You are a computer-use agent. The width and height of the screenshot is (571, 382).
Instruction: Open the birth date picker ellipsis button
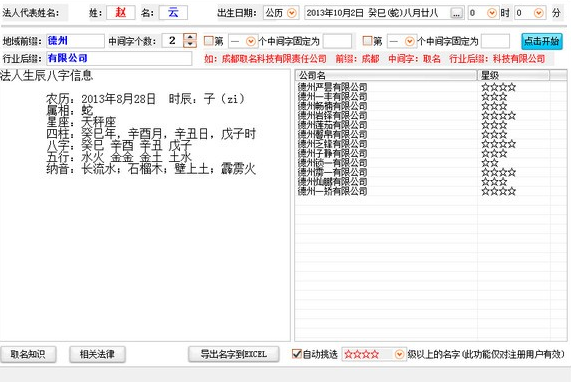coord(456,13)
